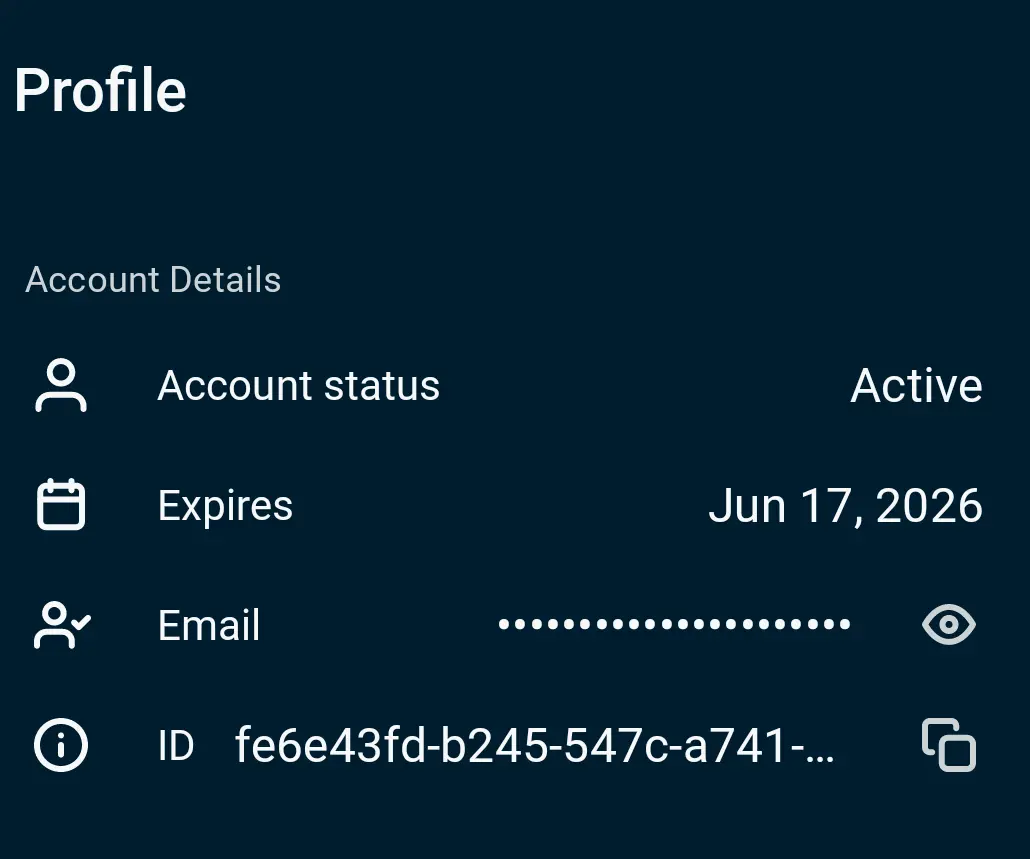
Task: Click the calendar icon beside Expires
Action: pyautogui.click(x=61, y=504)
